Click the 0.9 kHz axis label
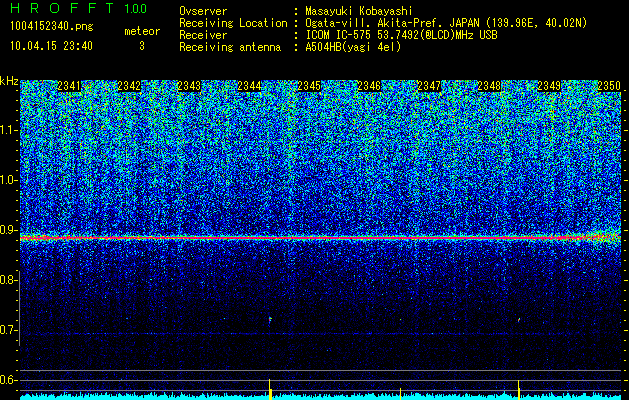 (x=9, y=230)
